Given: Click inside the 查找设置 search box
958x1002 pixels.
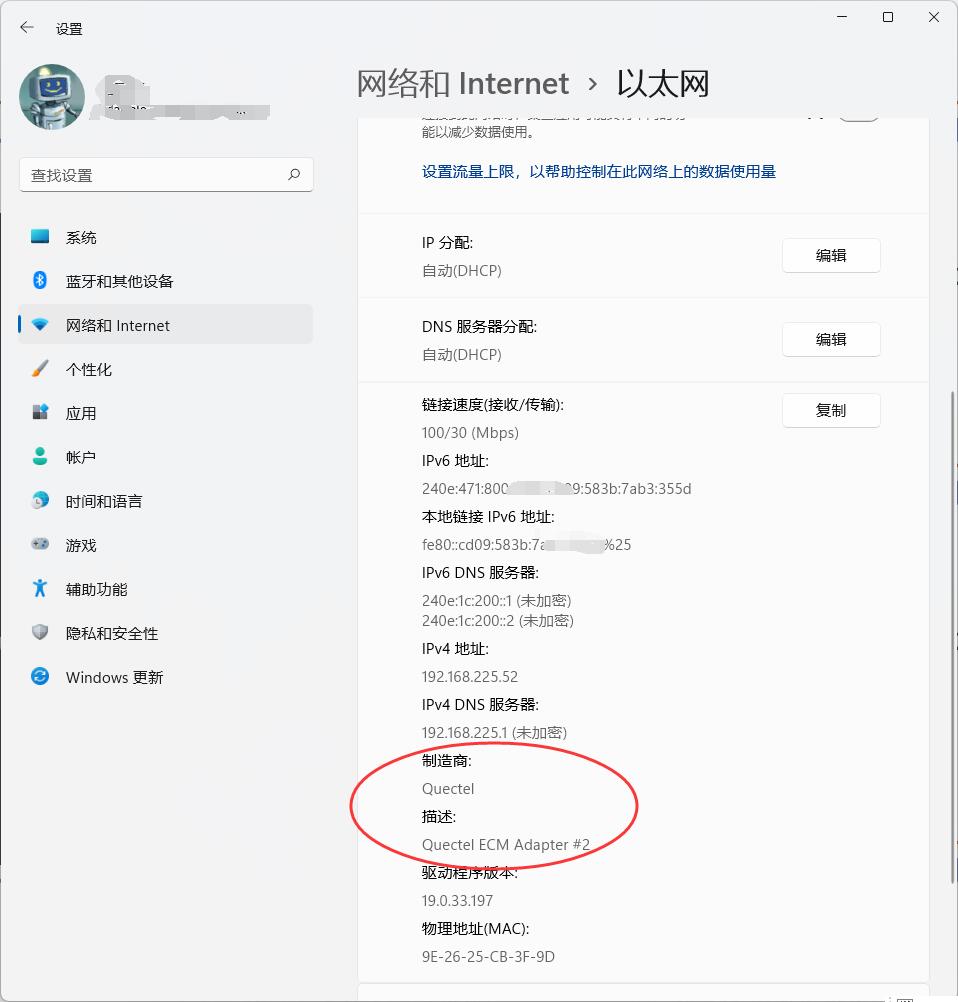Looking at the screenshot, I should click(166, 174).
